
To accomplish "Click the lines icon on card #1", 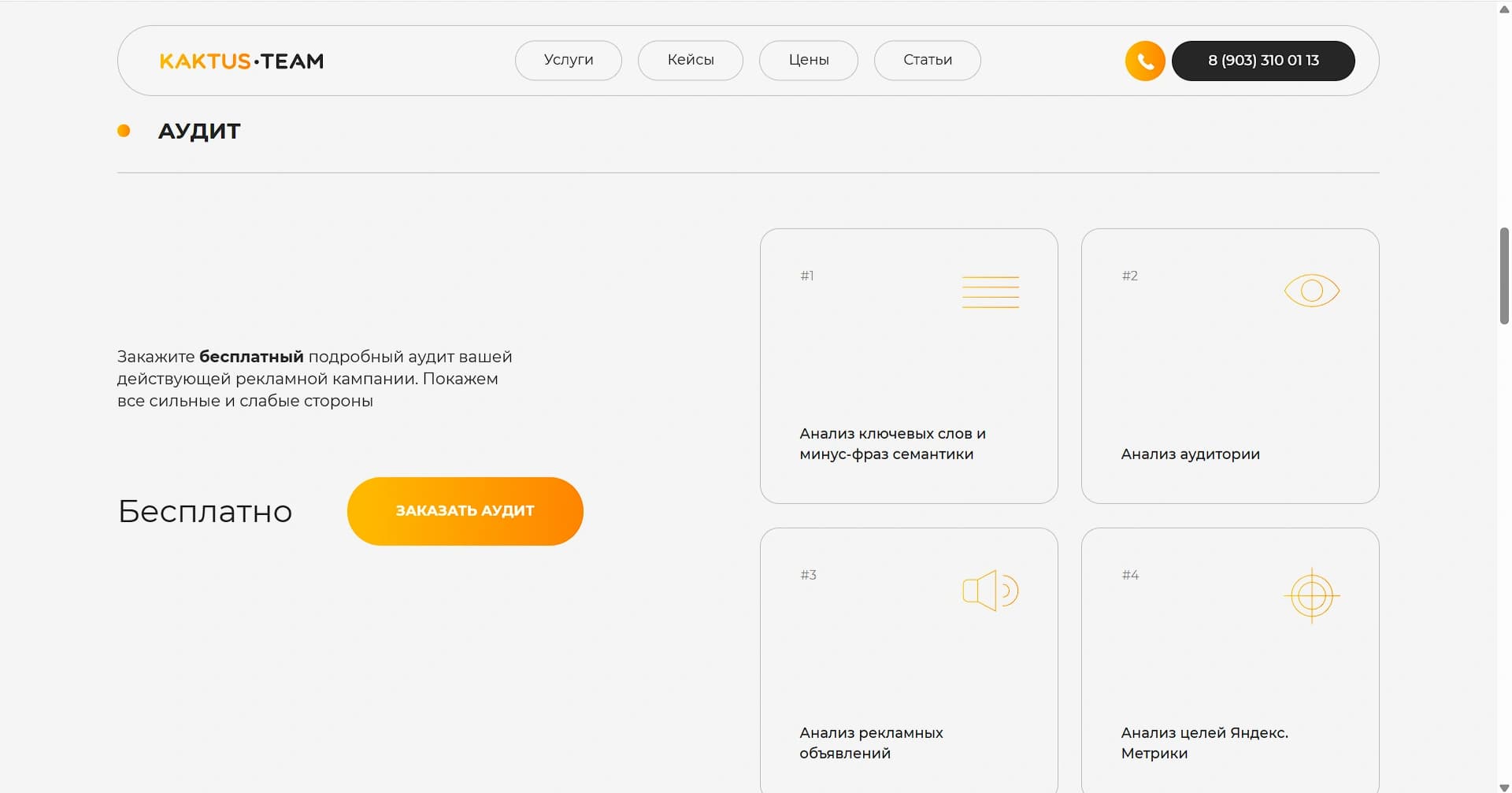I will click(990, 291).
